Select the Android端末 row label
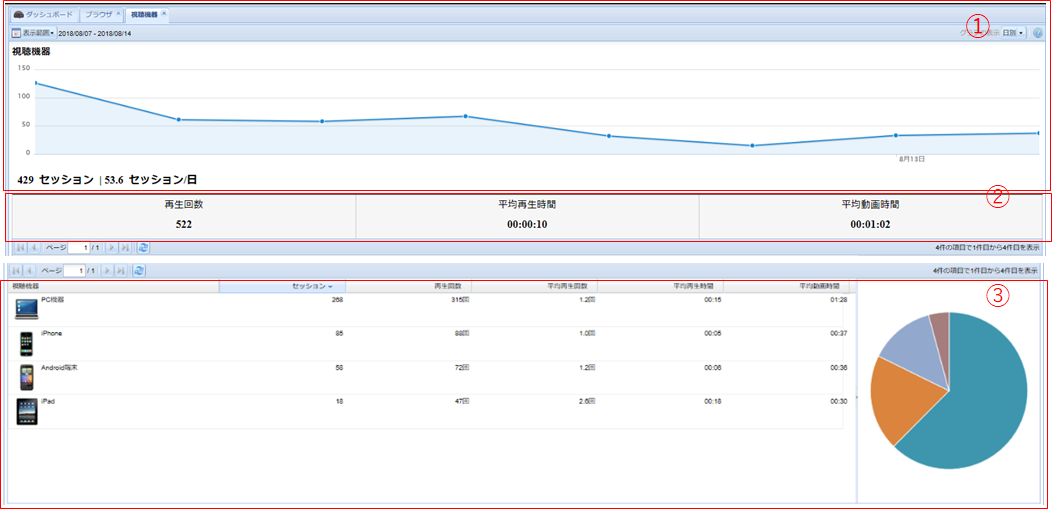Viewport: 1052px width, 509px height. [59, 367]
